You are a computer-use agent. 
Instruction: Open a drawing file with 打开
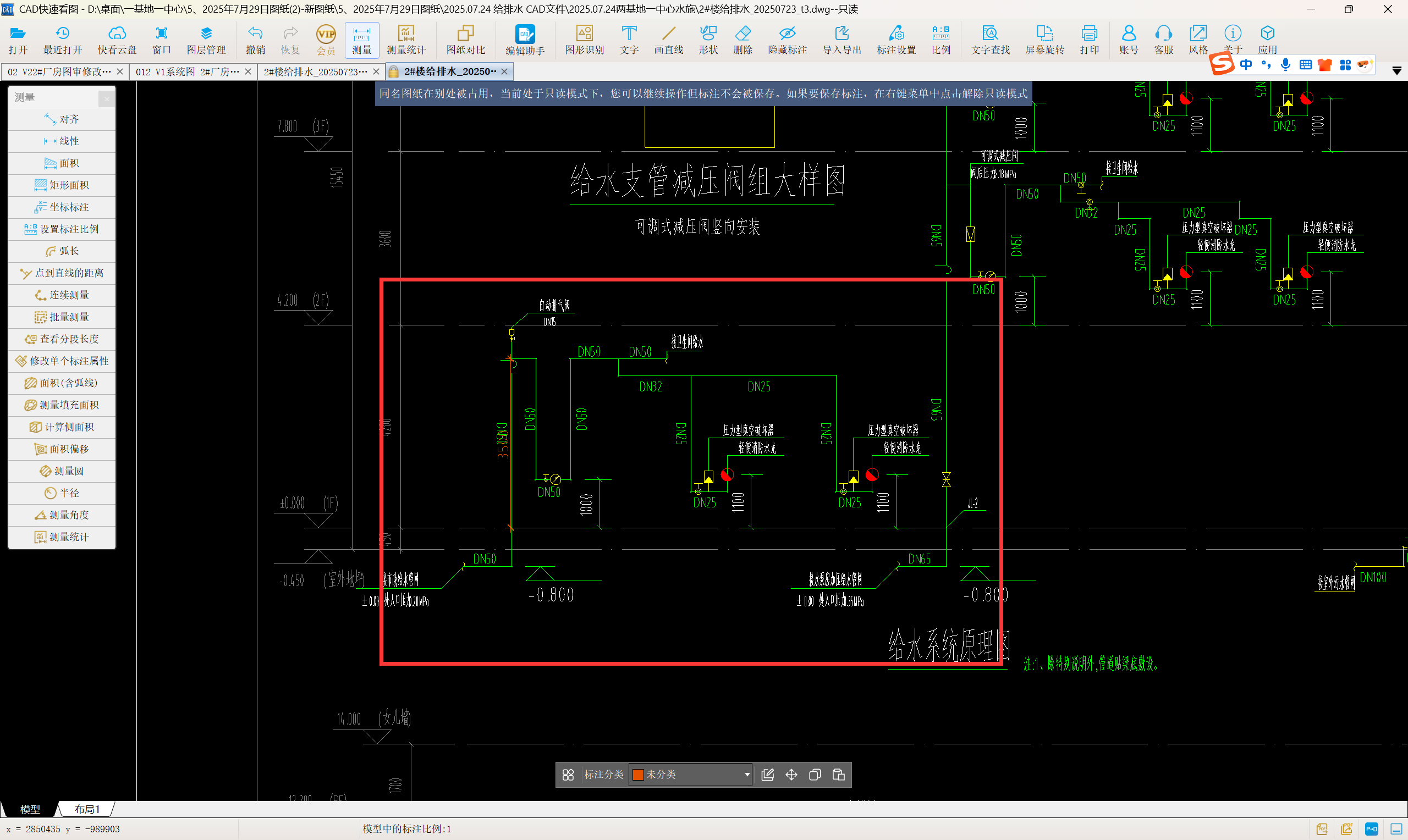18,40
